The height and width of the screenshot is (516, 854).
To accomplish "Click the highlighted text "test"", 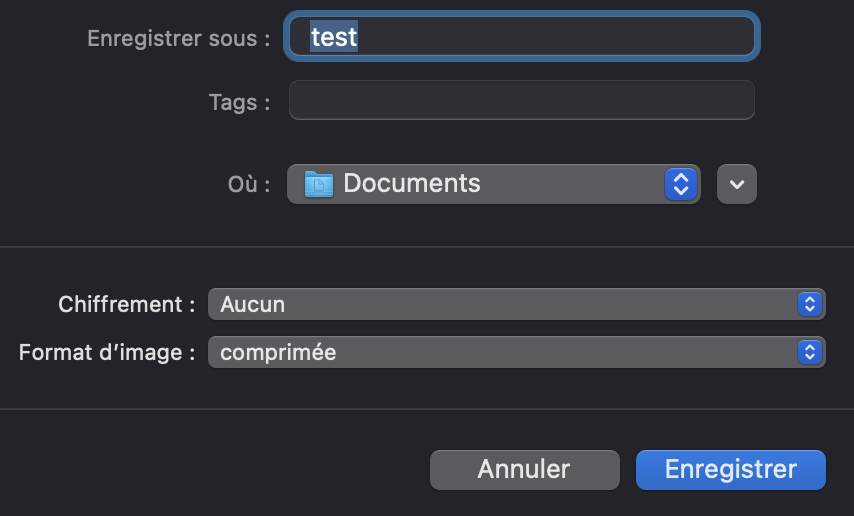I will point(334,37).
